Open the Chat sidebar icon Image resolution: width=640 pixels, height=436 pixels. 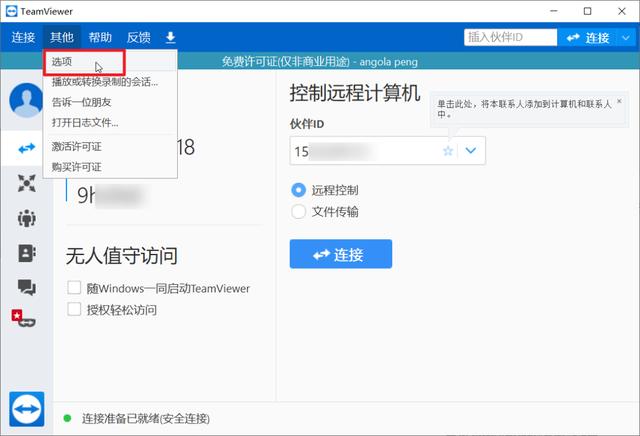click(27, 288)
